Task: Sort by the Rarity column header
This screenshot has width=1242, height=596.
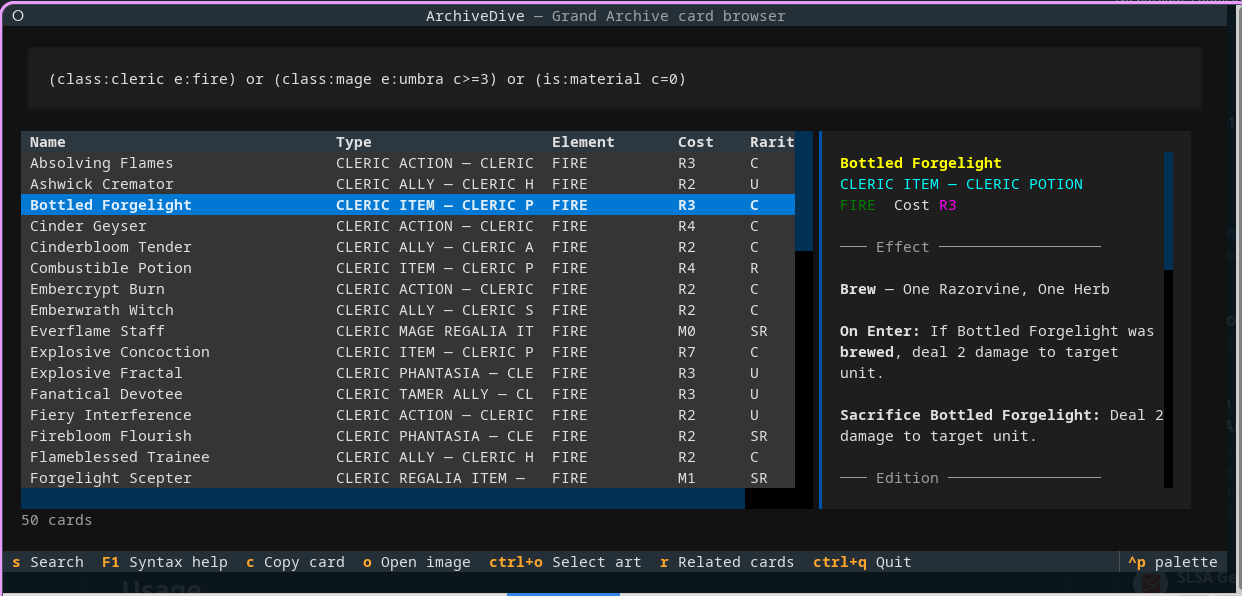Action: click(x=772, y=142)
